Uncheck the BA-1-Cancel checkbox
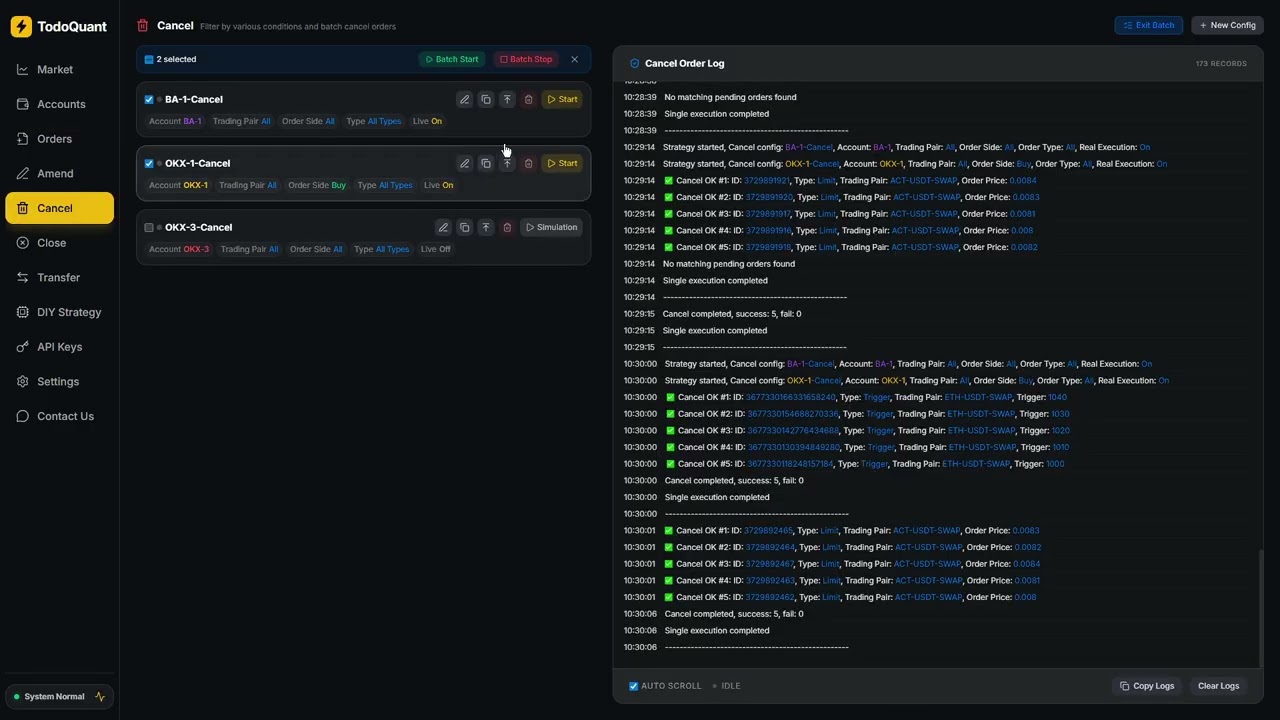The height and width of the screenshot is (720, 1280). tap(149, 100)
